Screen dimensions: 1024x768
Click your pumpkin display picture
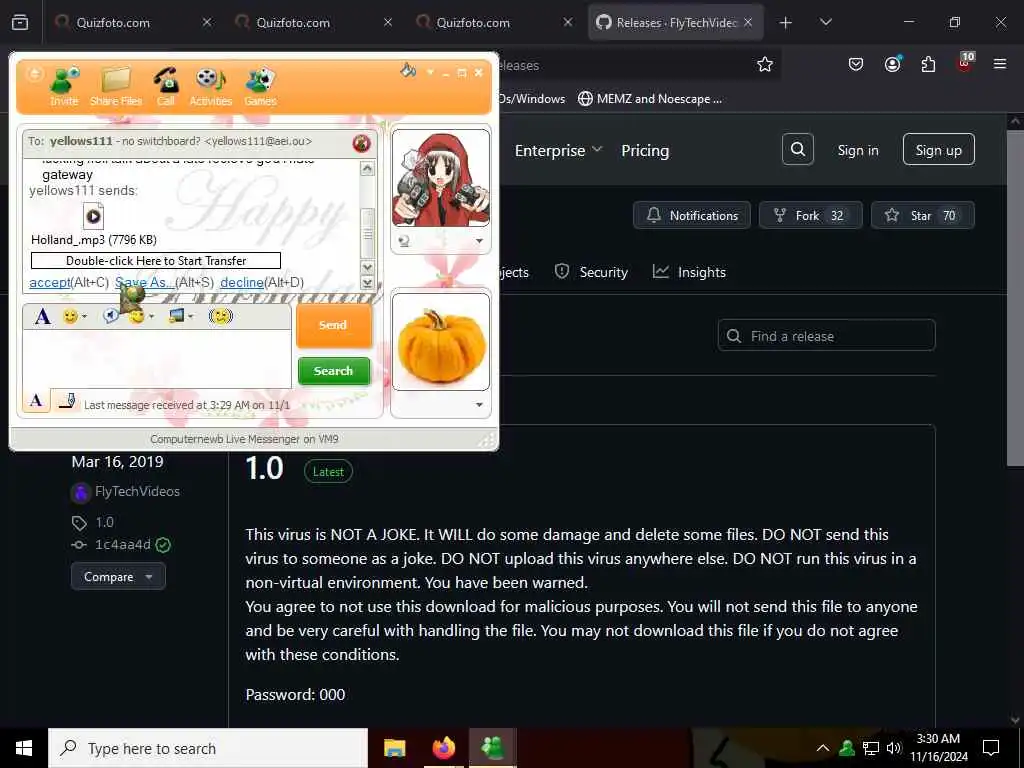[x=441, y=342]
